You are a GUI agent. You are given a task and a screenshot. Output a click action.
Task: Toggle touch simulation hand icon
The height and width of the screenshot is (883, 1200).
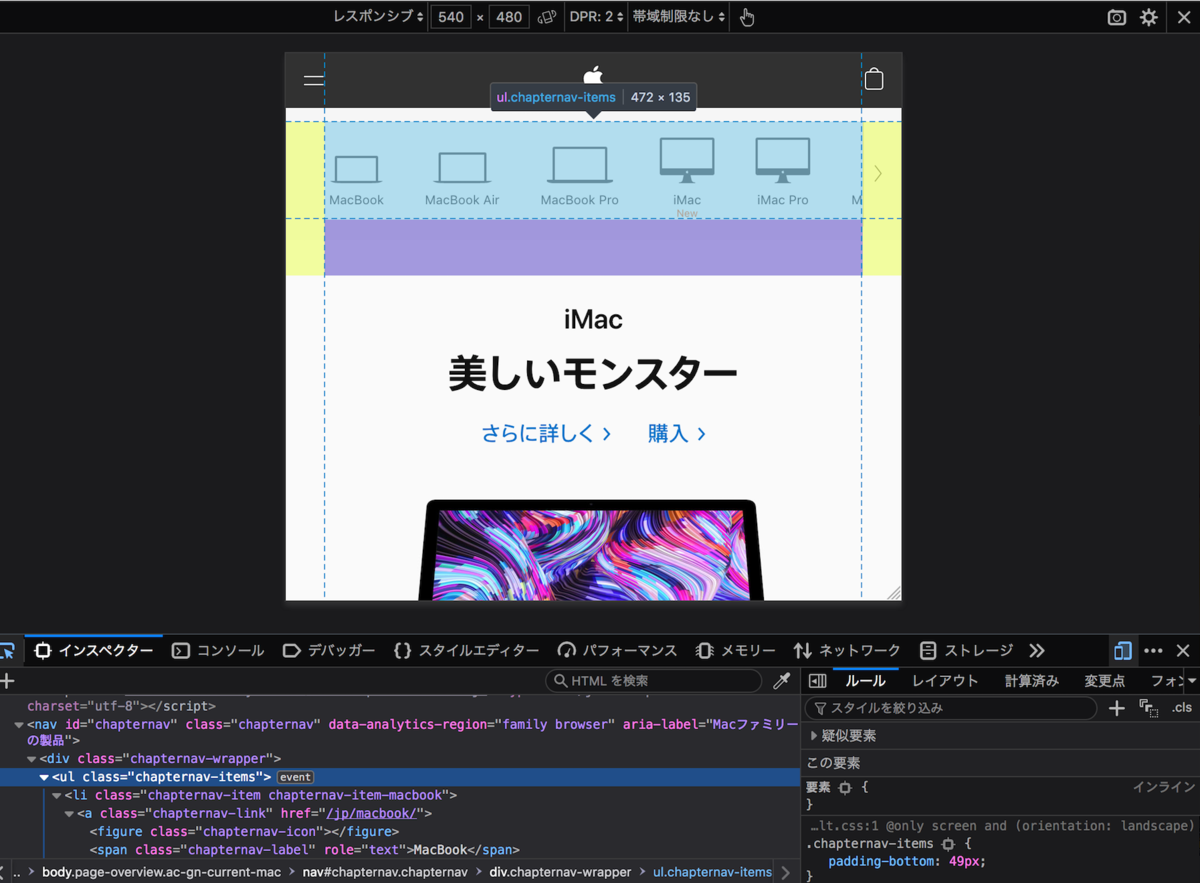click(x=747, y=17)
